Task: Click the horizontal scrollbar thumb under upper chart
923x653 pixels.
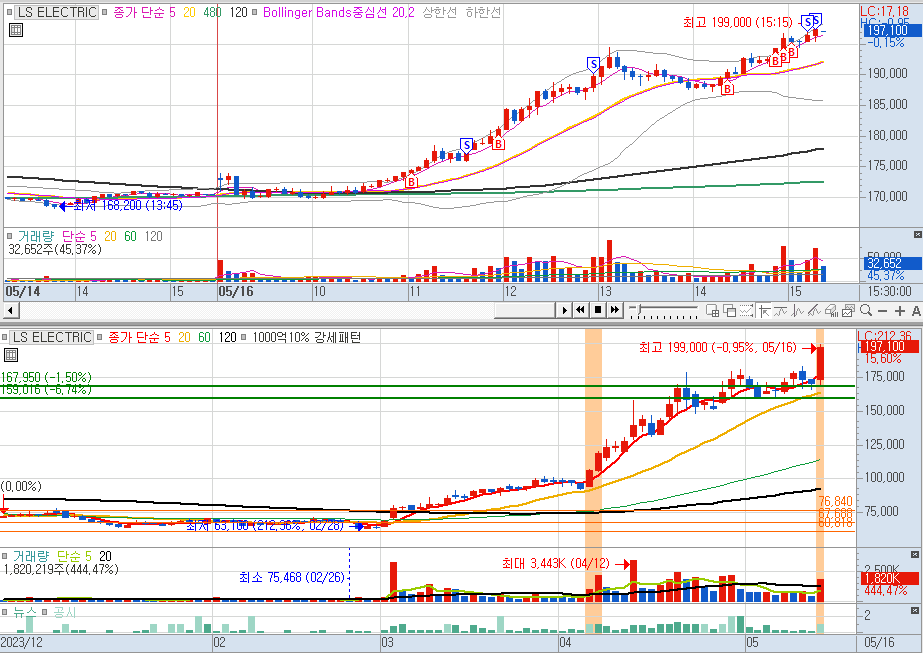Action: click(x=524, y=310)
